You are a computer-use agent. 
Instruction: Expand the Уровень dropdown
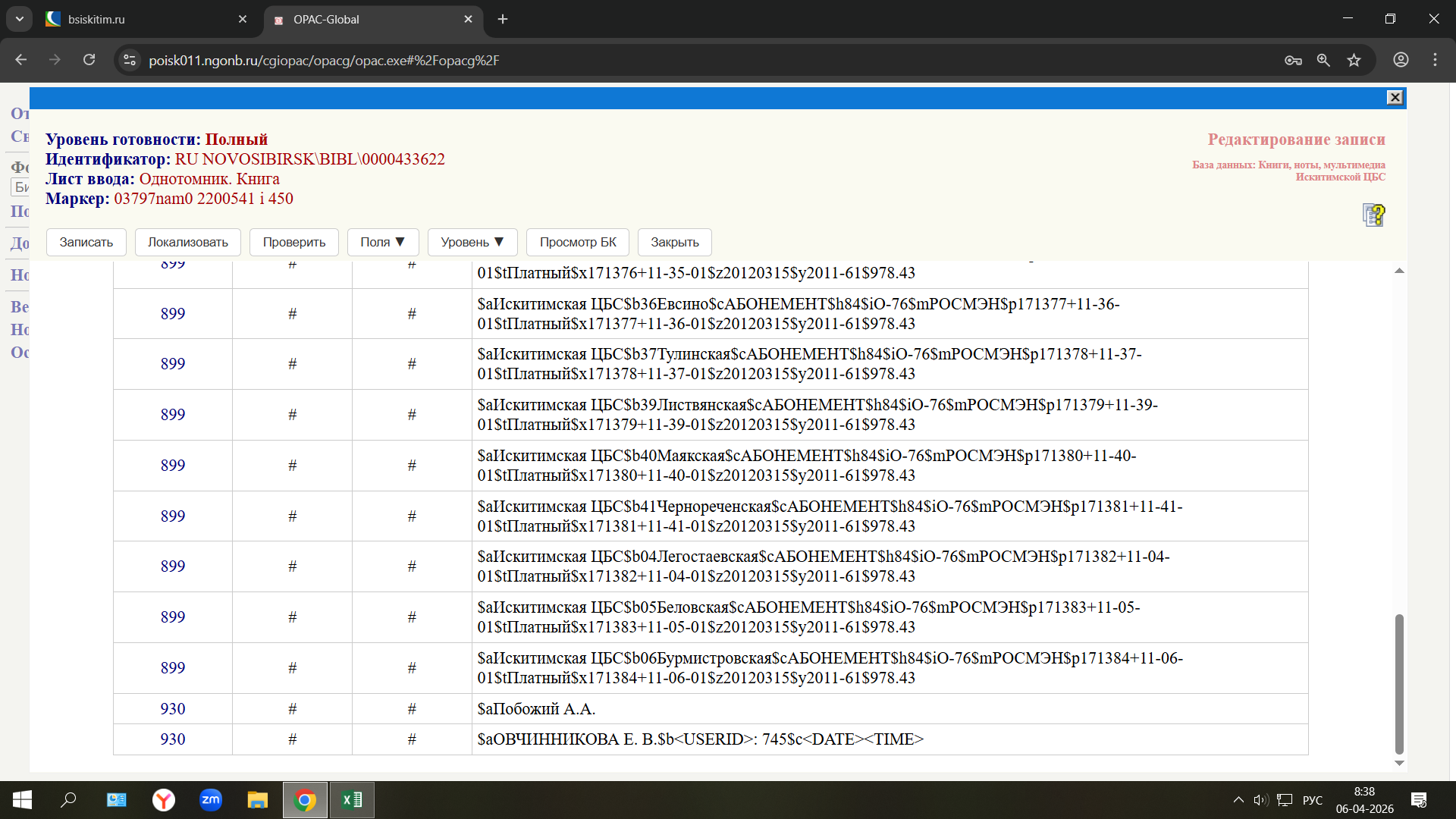(472, 242)
